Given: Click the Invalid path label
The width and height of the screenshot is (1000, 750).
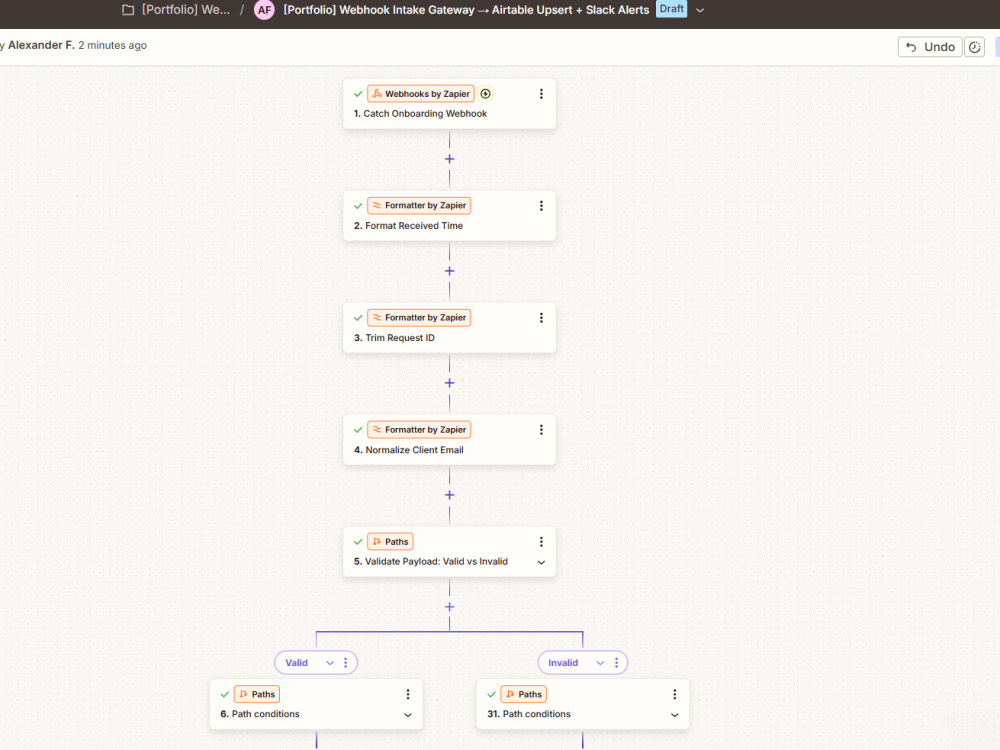Looking at the screenshot, I should click(563, 663).
